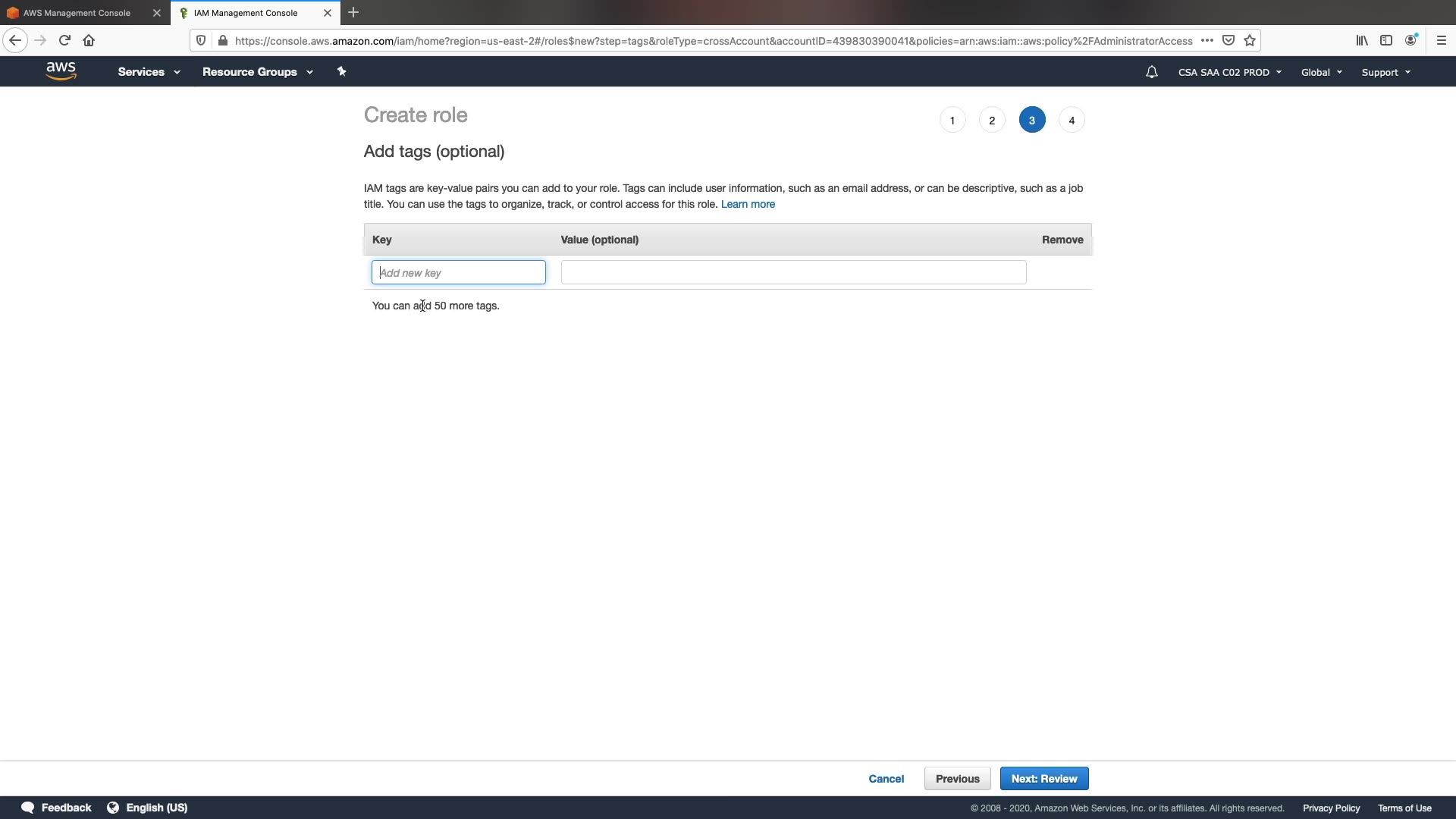Image resolution: width=1456 pixels, height=819 pixels.
Task: Expand the Resource Groups dropdown
Action: coord(257,72)
